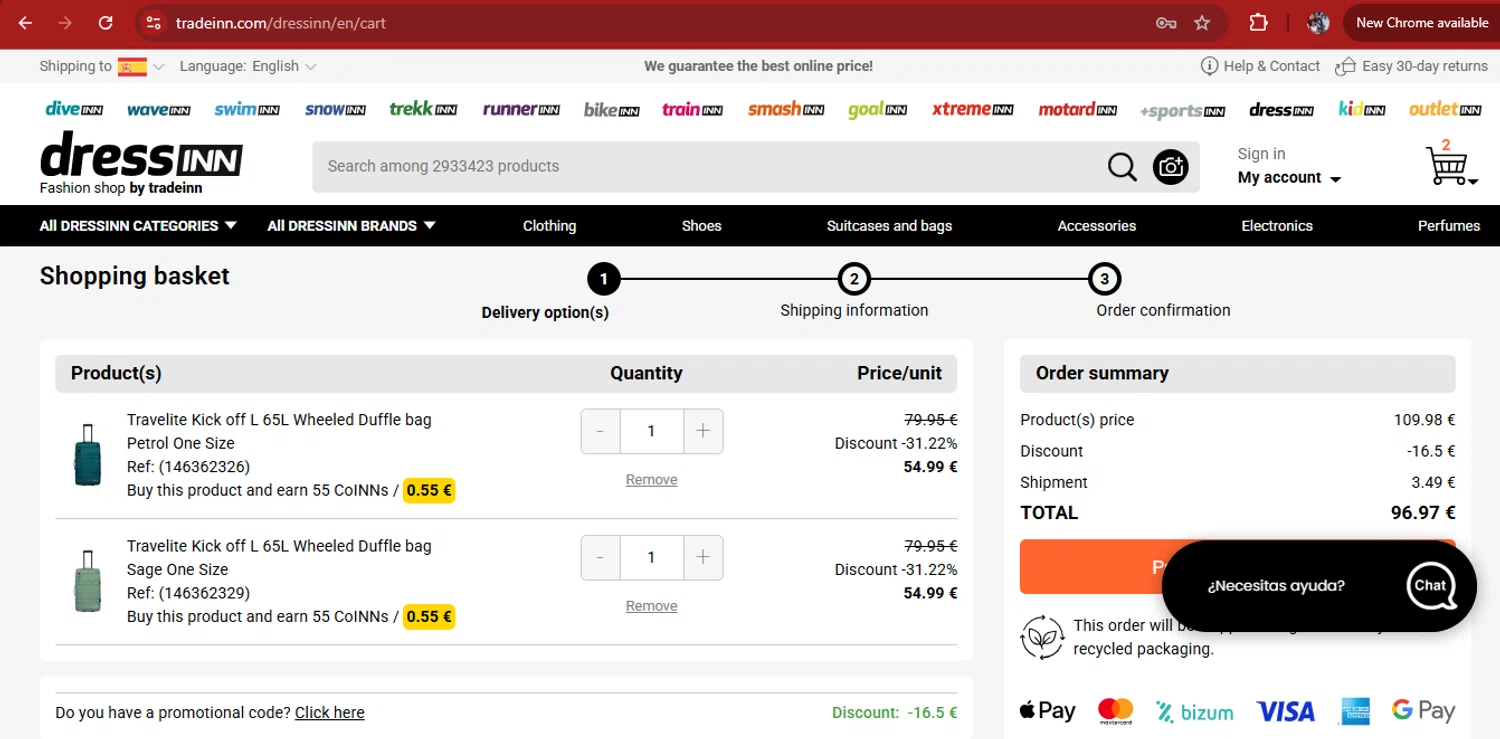Viewport: 1500px width, 739px height.
Task: Click the Help & Contact link
Action: (x=1260, y=66)
